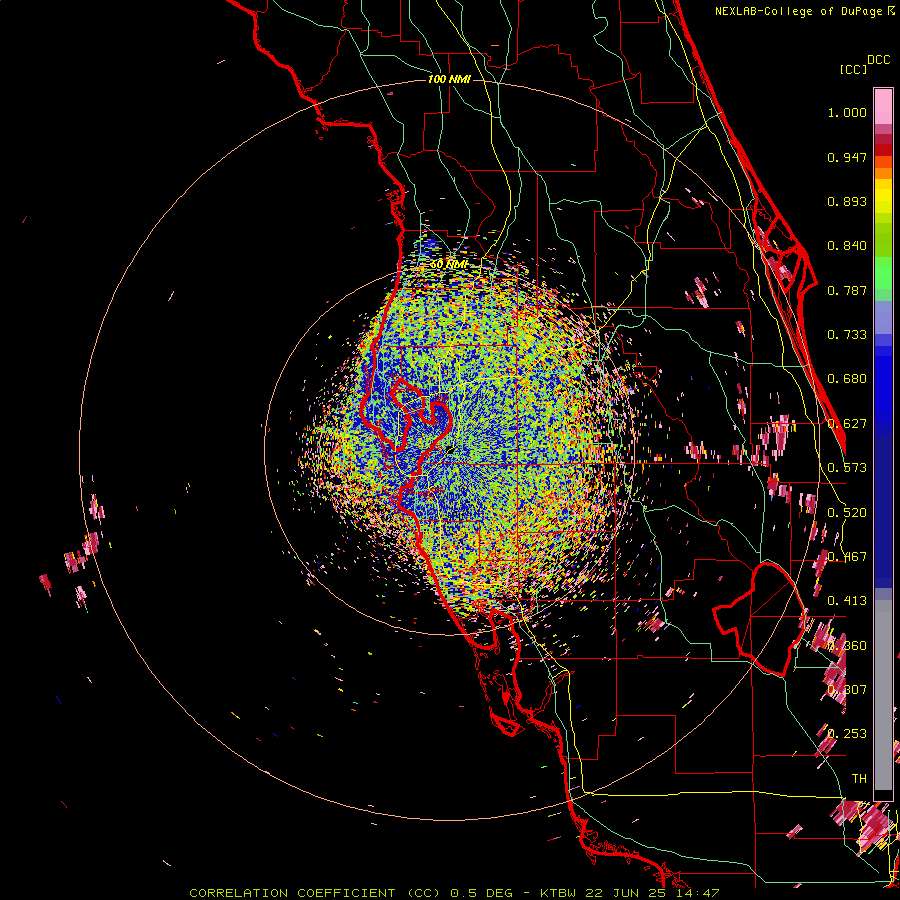Click the [CC] legend header
900x900 pixels.
point(853,69)
